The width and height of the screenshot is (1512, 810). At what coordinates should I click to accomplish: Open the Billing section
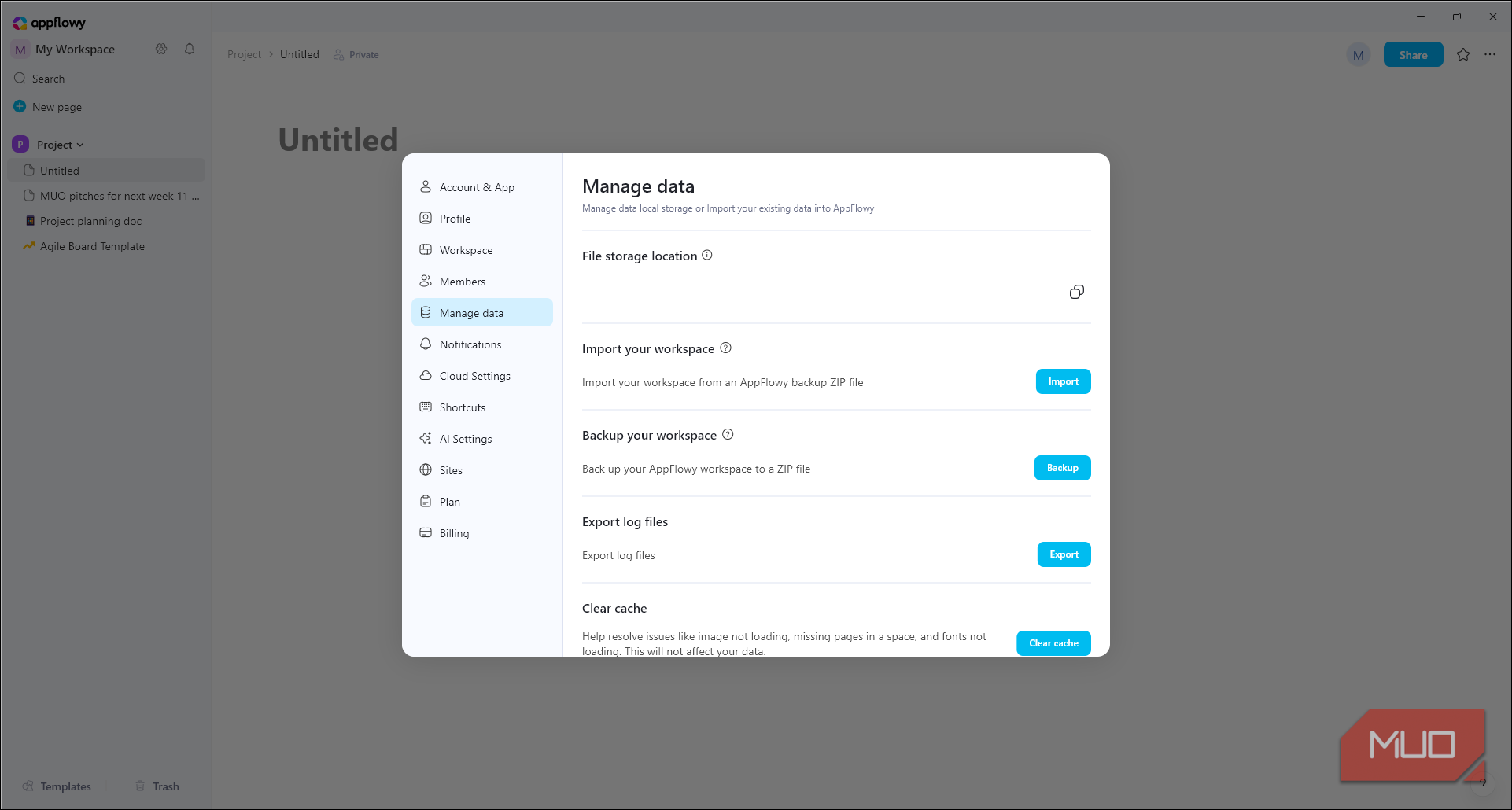click(x=482, y=533)
